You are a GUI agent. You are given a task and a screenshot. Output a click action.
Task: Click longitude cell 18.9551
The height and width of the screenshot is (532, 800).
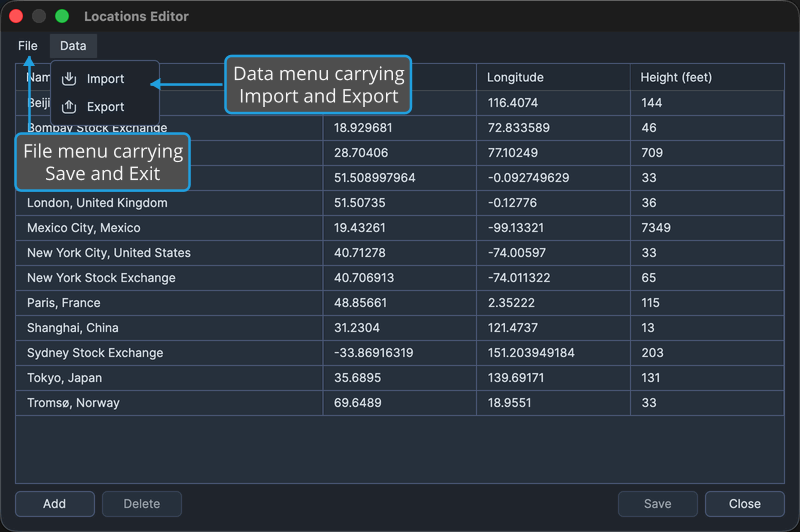pos(553,403)
